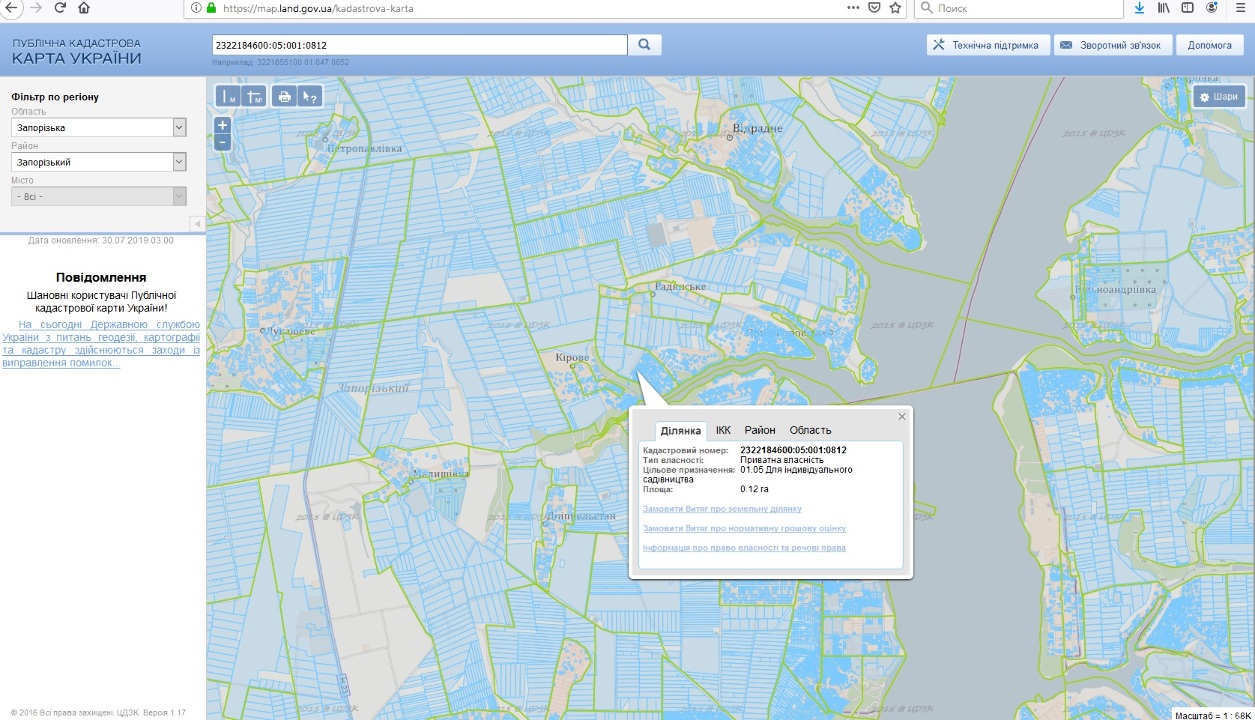Click the Приватна власність ownership value
The width and height of the screenshot is (1255, 720).
(782, 460)
